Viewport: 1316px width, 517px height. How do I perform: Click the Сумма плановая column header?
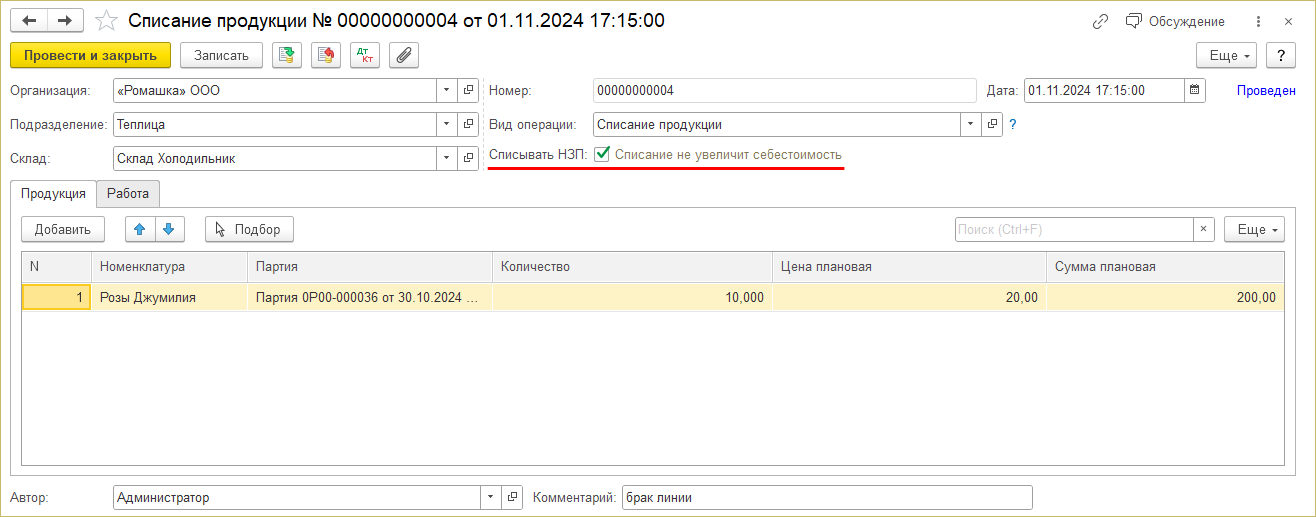[1165, 267]
